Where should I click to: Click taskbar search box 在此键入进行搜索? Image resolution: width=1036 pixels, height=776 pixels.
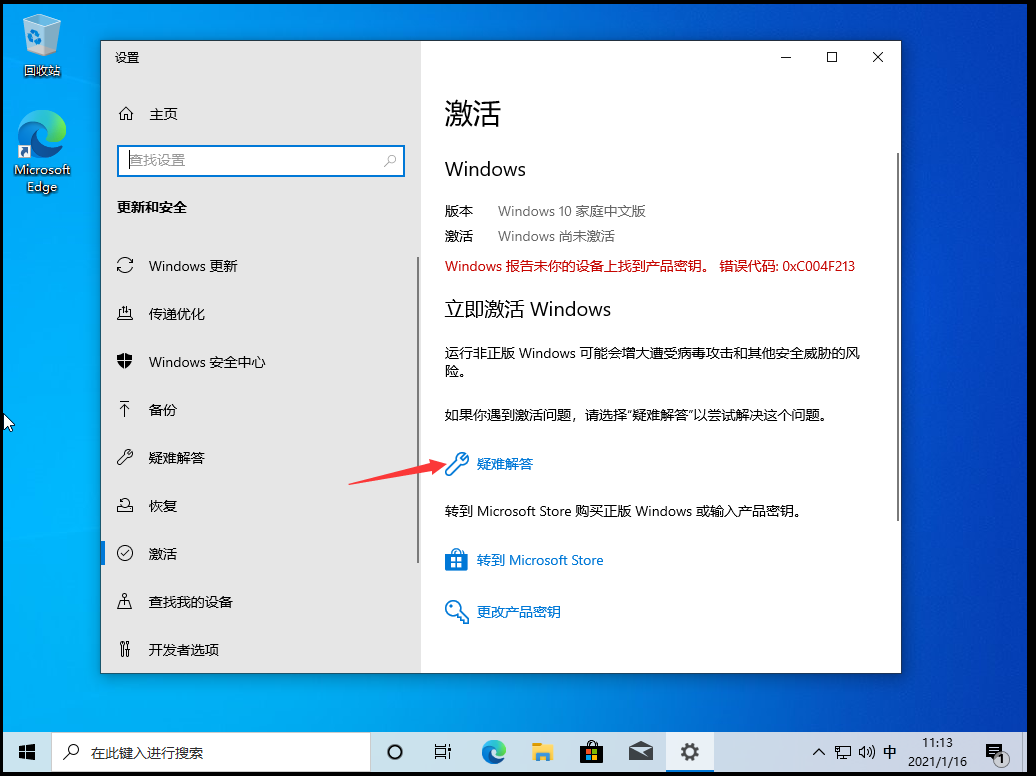pyautogui.click(x=211, y=752)
